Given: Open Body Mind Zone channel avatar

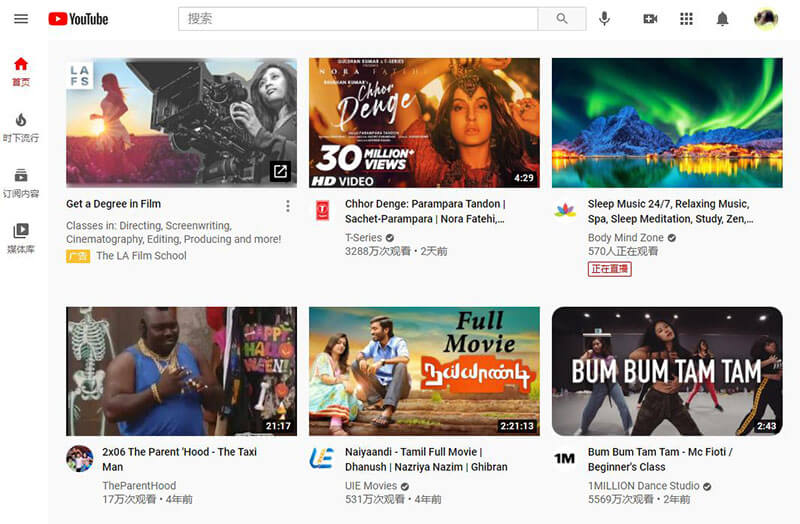Looking at the screenshot, I should tap(565, 210).
